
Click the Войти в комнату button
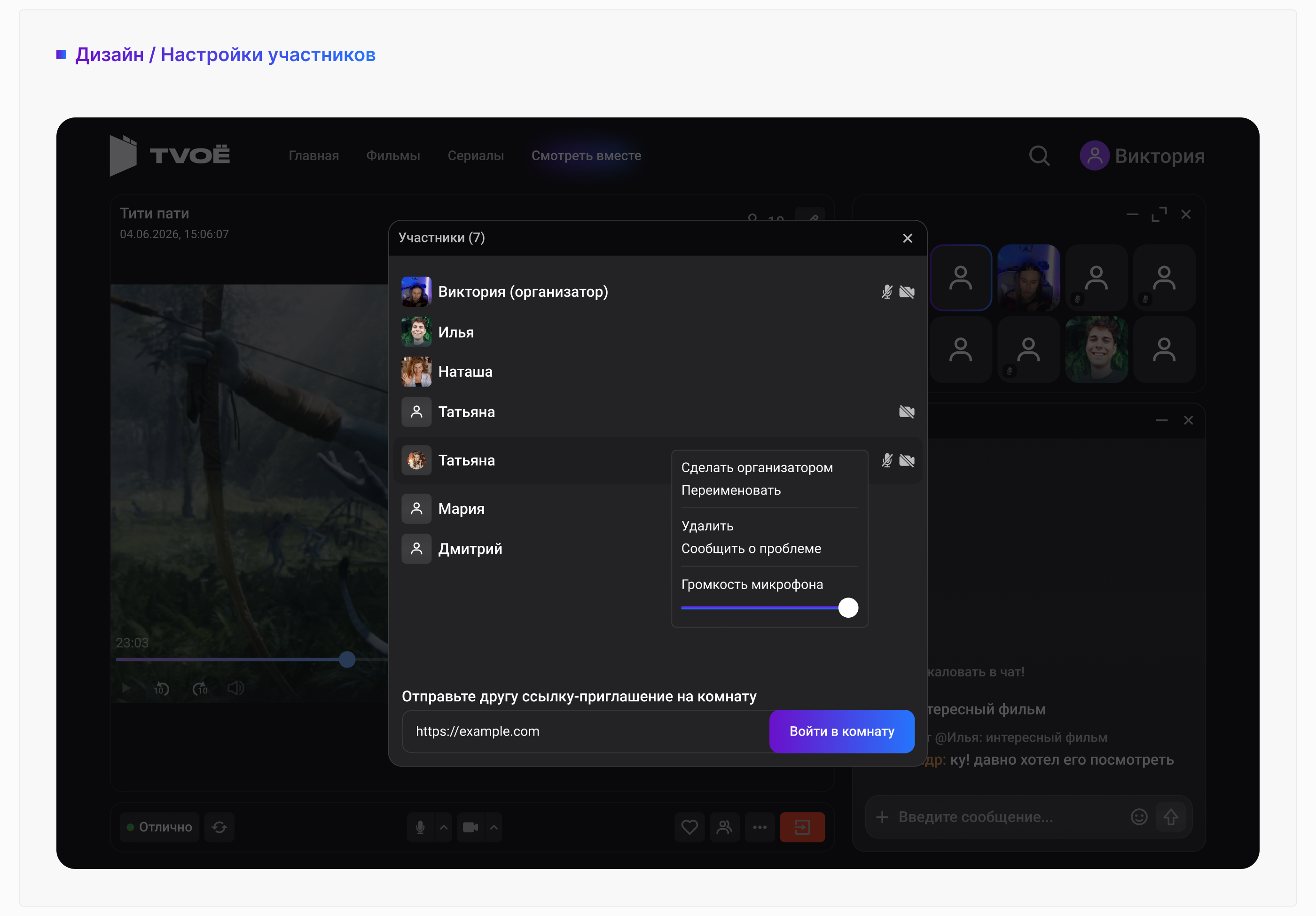click(841, 731)
